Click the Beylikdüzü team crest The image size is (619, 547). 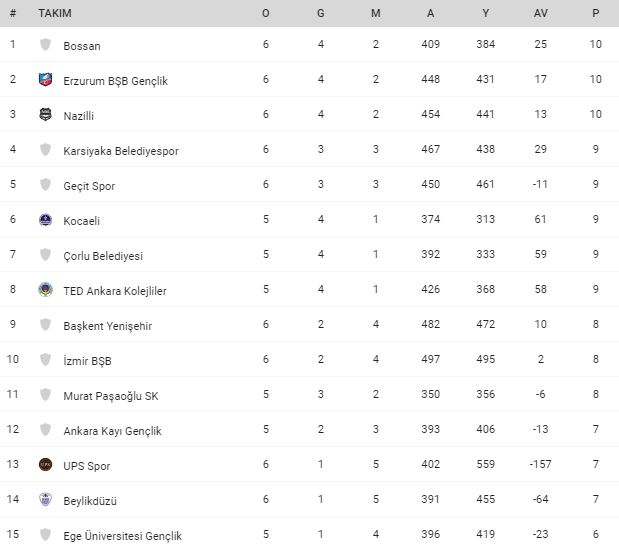45,499
